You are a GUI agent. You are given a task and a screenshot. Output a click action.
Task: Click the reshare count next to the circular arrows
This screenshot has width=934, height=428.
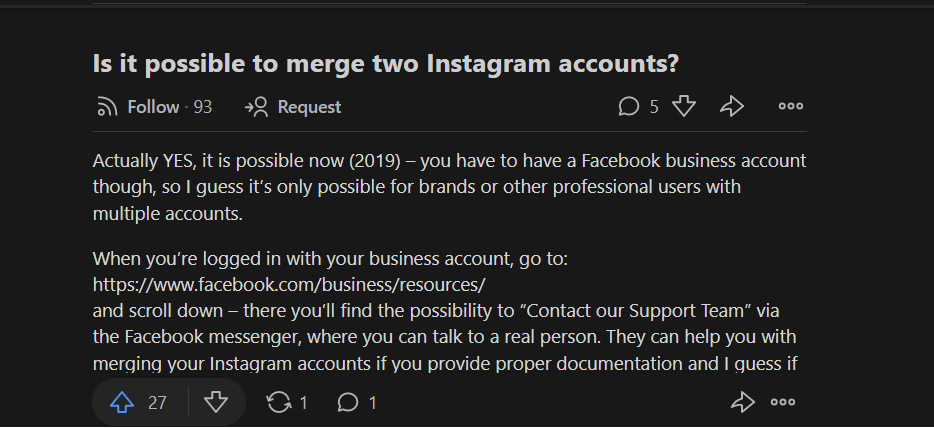[303, 404]
